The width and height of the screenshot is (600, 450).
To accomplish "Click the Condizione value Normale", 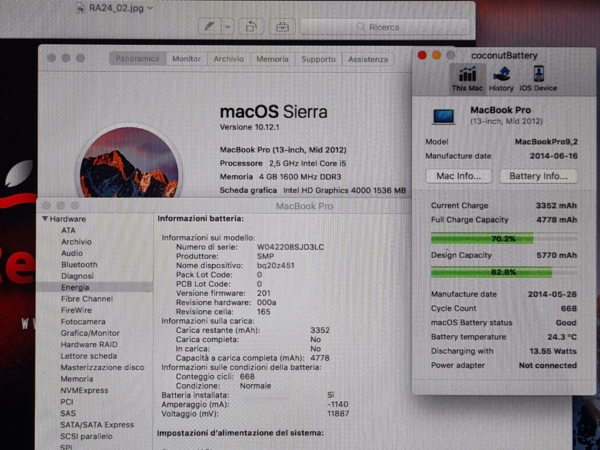I will [255, 386].
